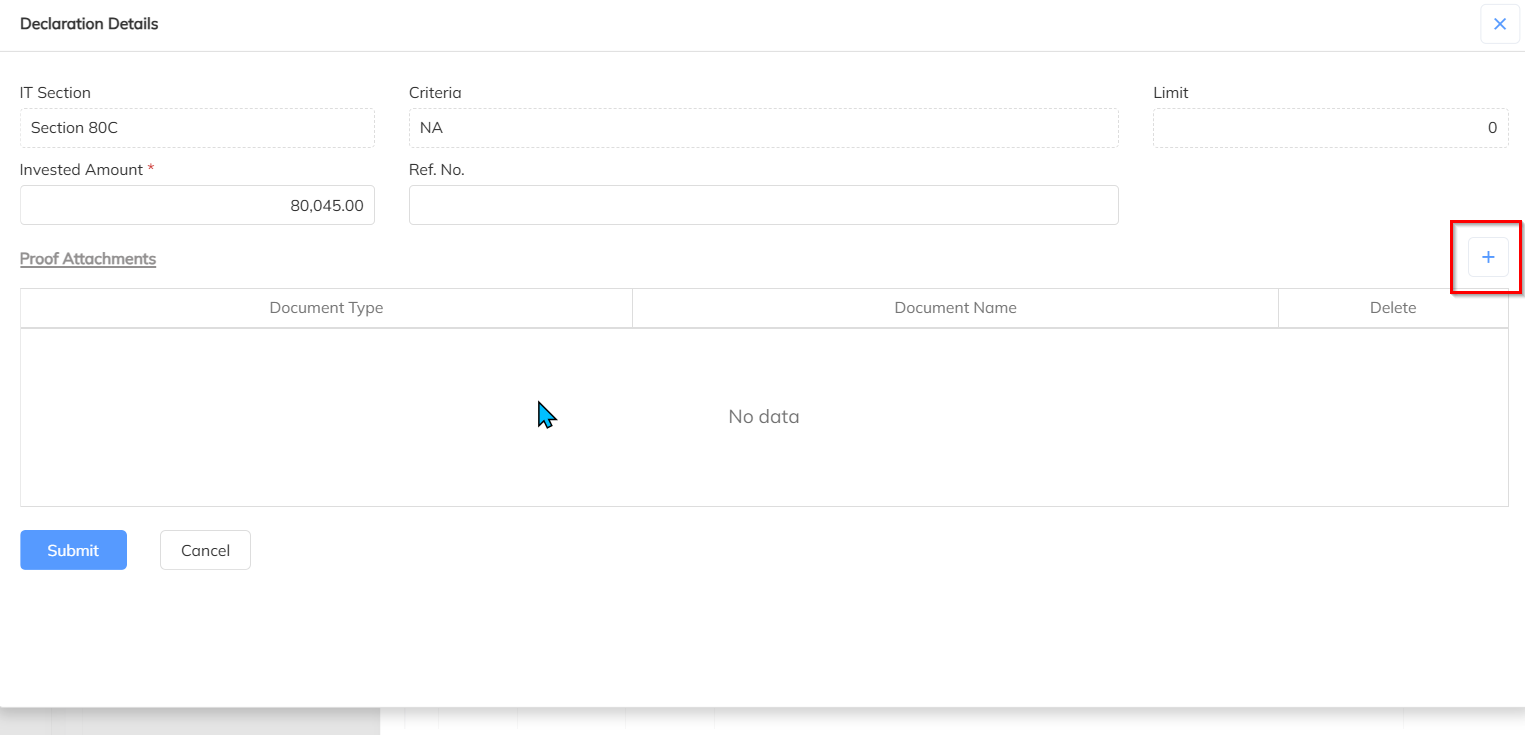Click the No data placeholder text

click(x=763, y=417)
